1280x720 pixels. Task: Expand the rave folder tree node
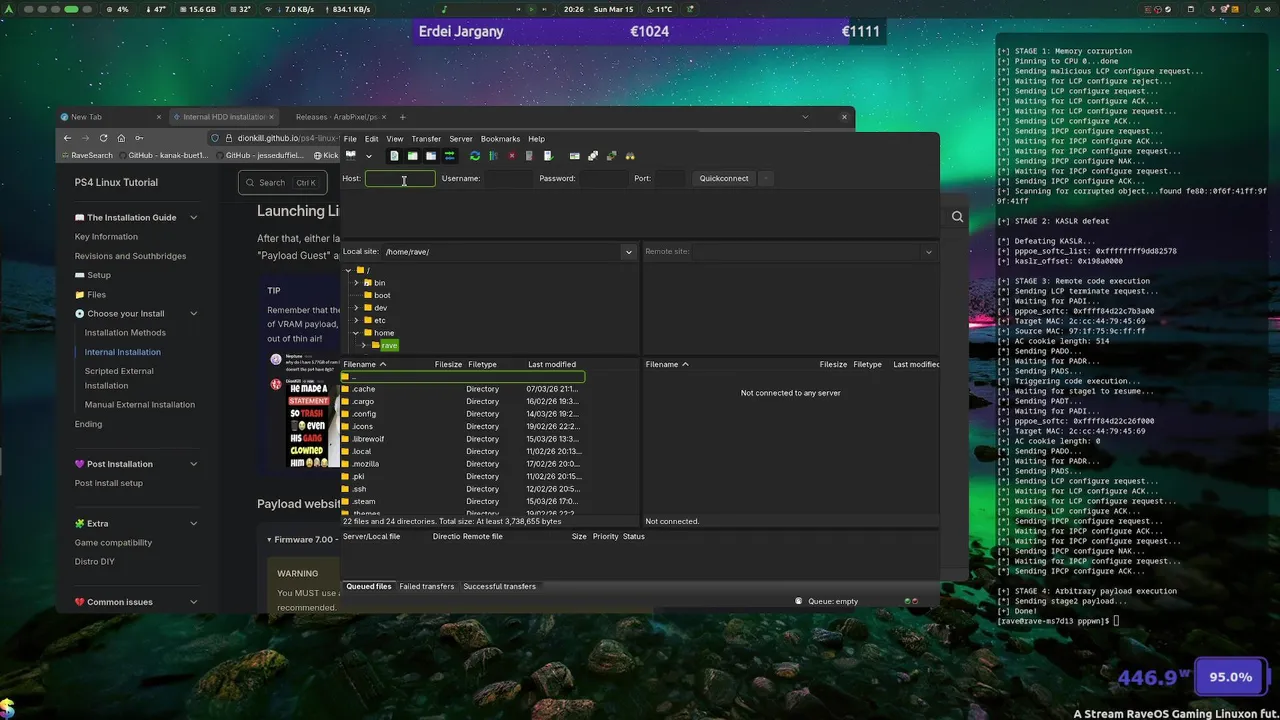click(x=364, y=345)
